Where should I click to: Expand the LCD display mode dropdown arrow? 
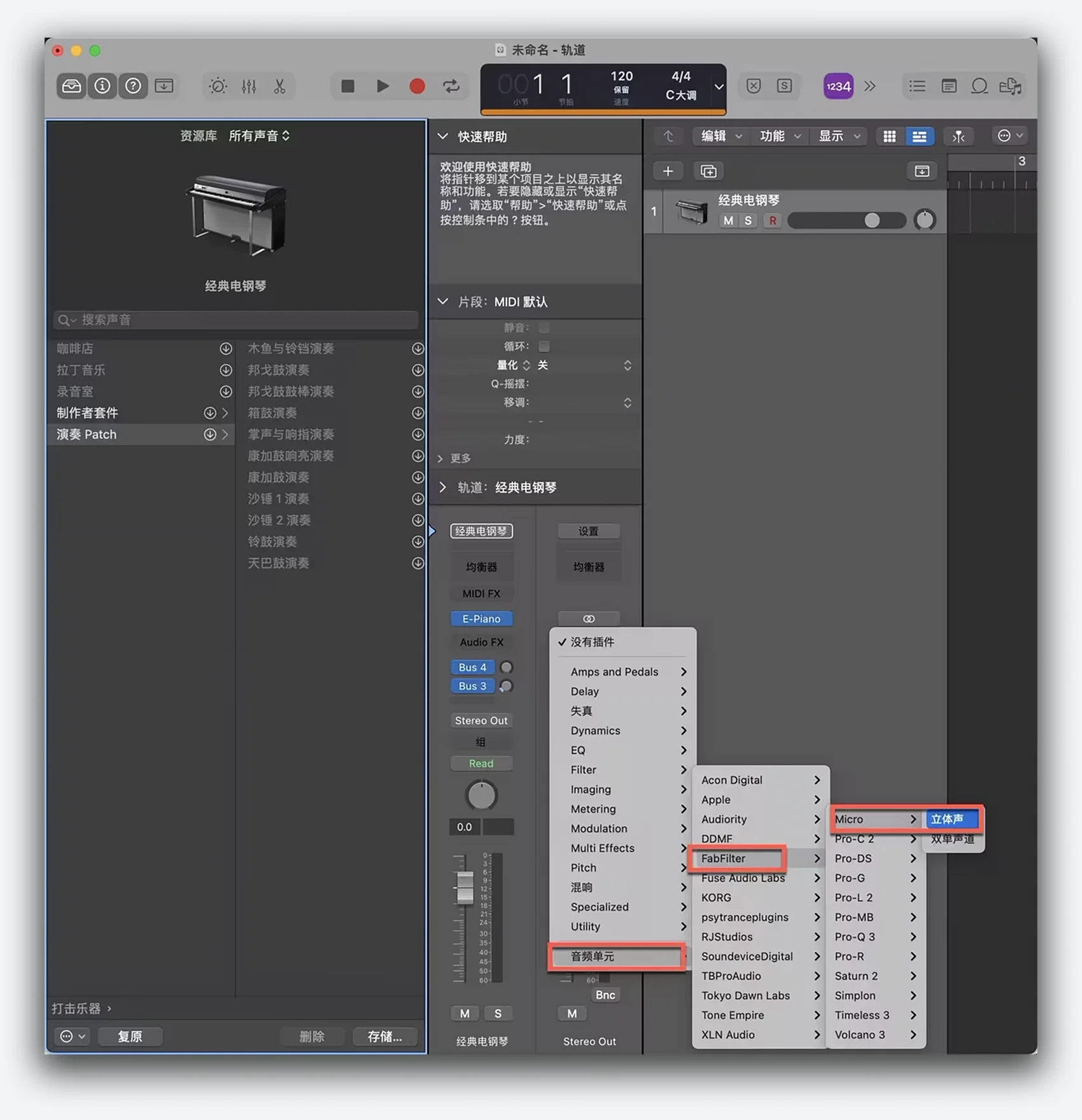pos(719,87)
